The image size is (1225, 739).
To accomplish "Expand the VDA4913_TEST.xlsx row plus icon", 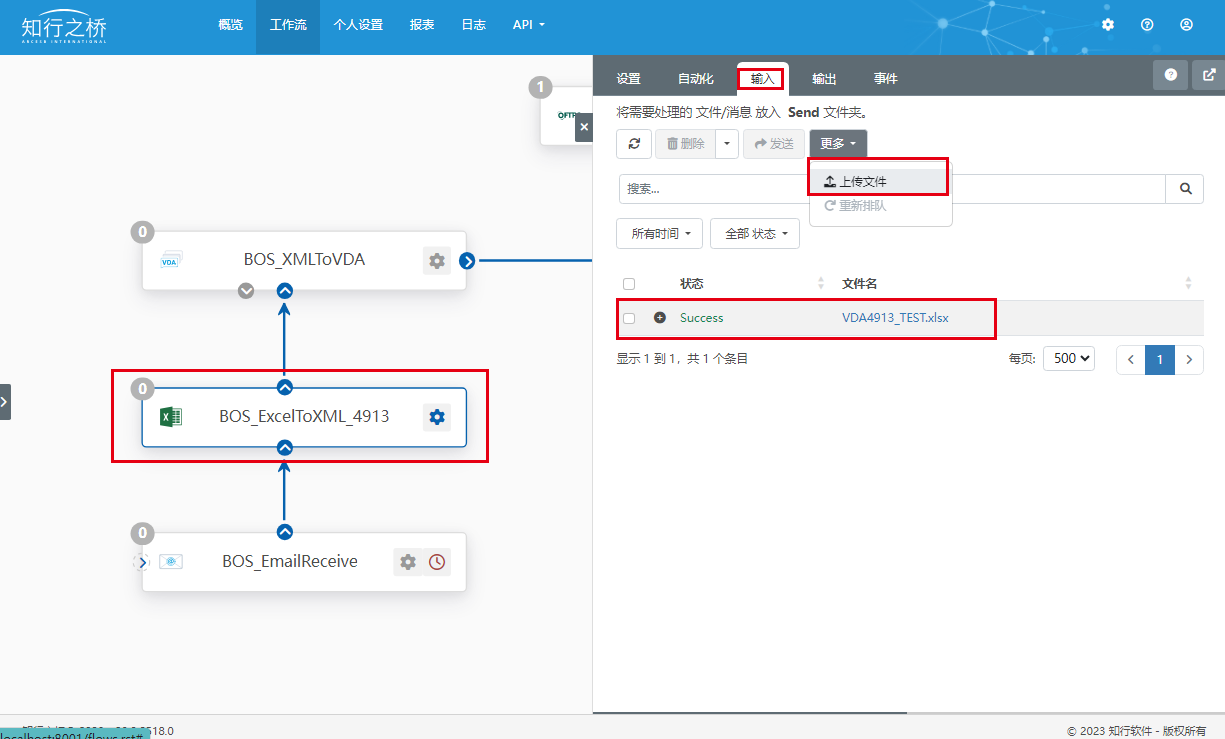I will tap(660, 318).
